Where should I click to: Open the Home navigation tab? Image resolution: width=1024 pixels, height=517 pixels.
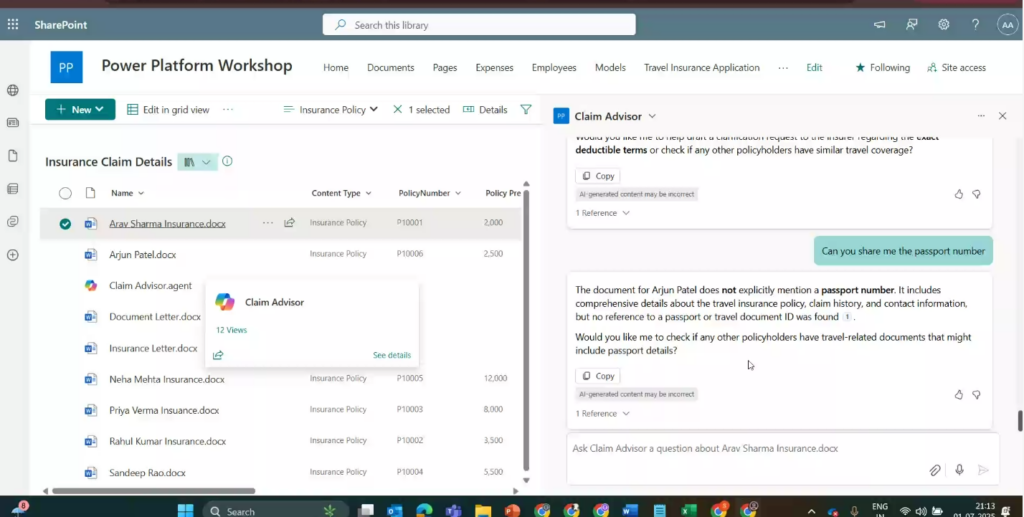click(336, 67)
